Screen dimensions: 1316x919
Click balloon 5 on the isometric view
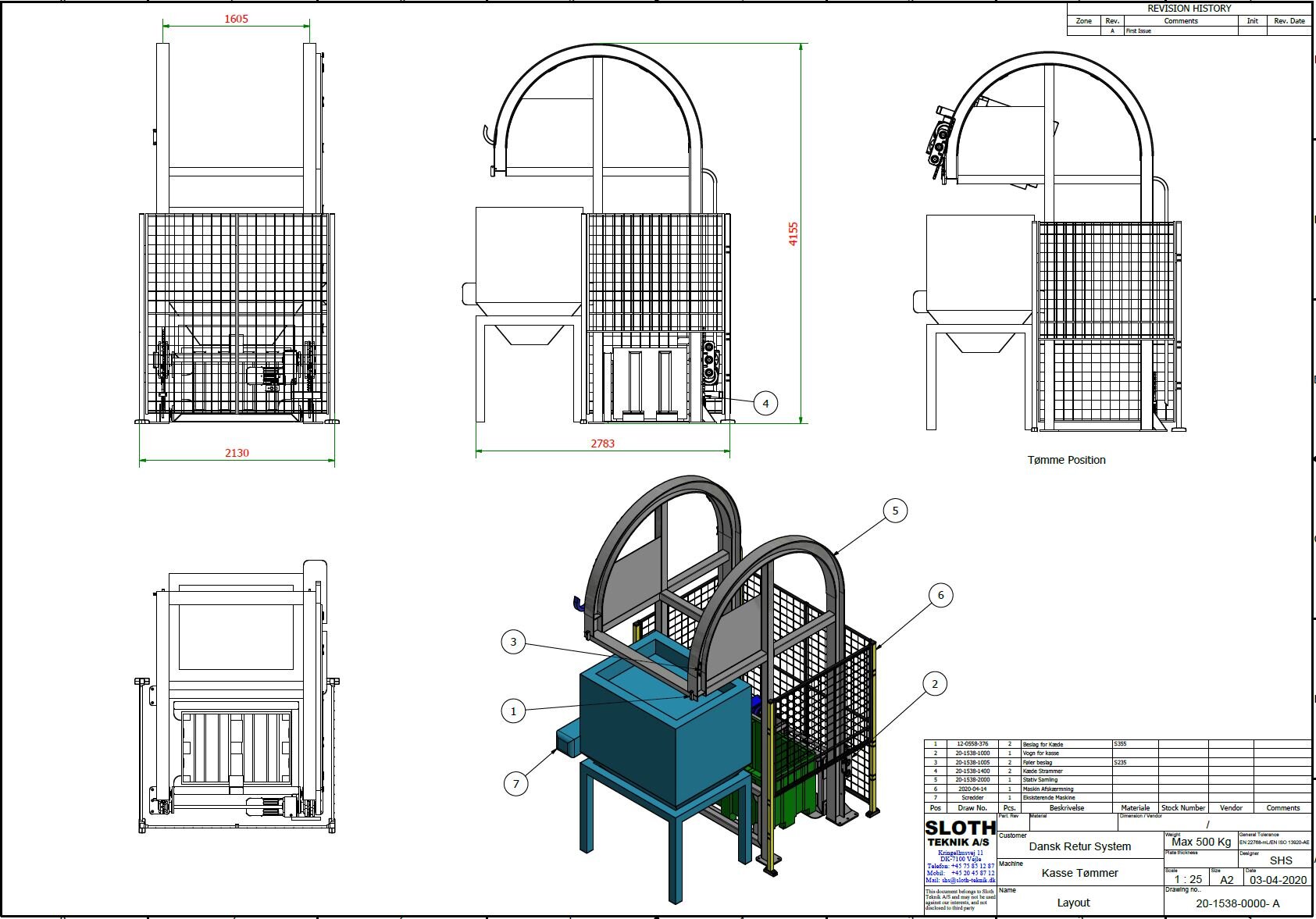(x=895, y=511)
